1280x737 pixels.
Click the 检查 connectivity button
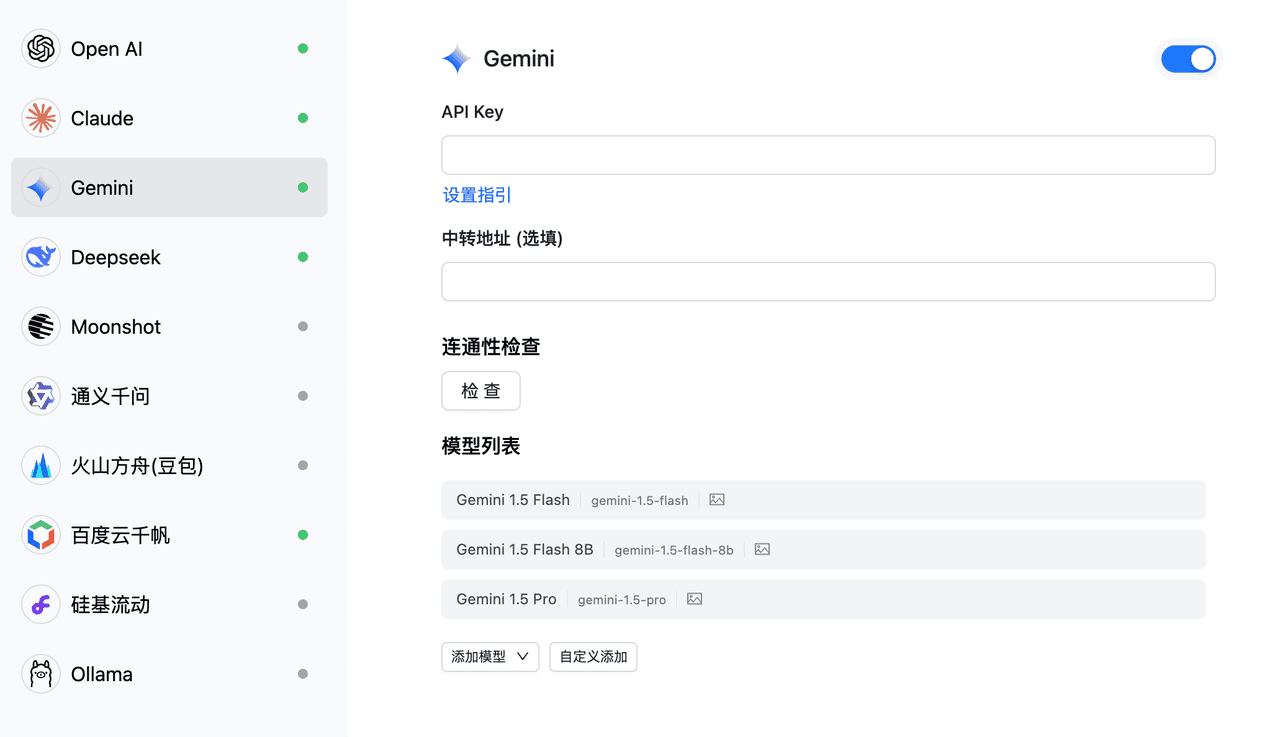coord(481,391)
